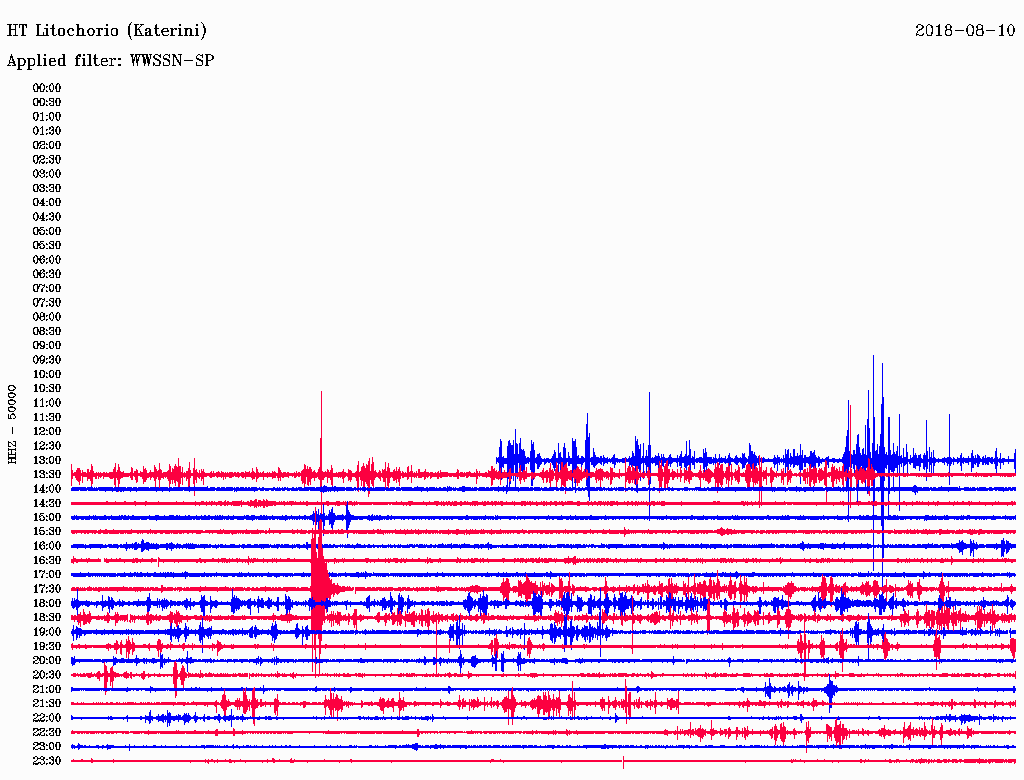The image size is (1024, 780).
Task: Select the 16:00 time label
Action: pos(47,546)
